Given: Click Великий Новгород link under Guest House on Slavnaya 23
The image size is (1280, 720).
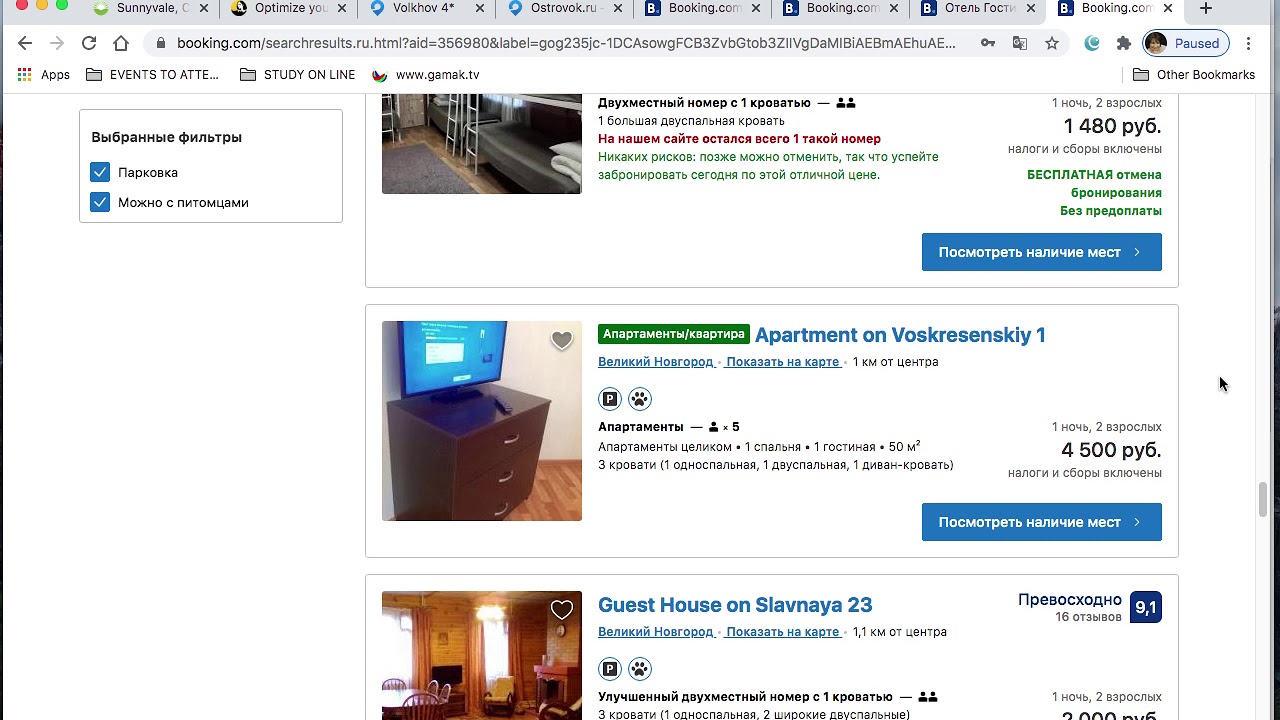Looking at the screenshot, I should [656, 632].
